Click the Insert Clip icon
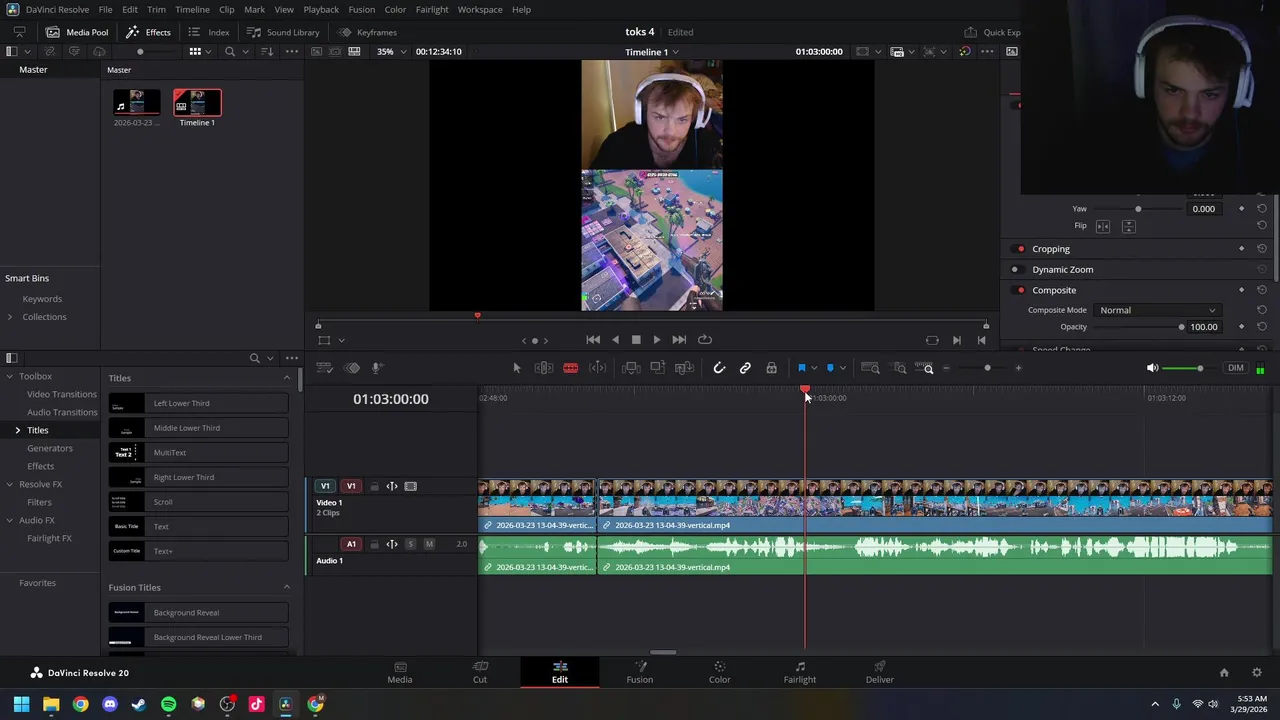This screenshot has height=720, width=1280. point(631,368)
